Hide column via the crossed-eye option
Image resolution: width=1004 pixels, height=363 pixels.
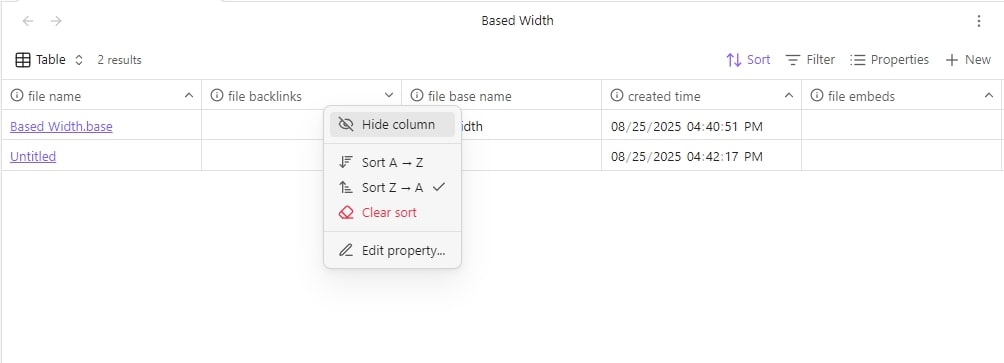(x=392, y=124)
